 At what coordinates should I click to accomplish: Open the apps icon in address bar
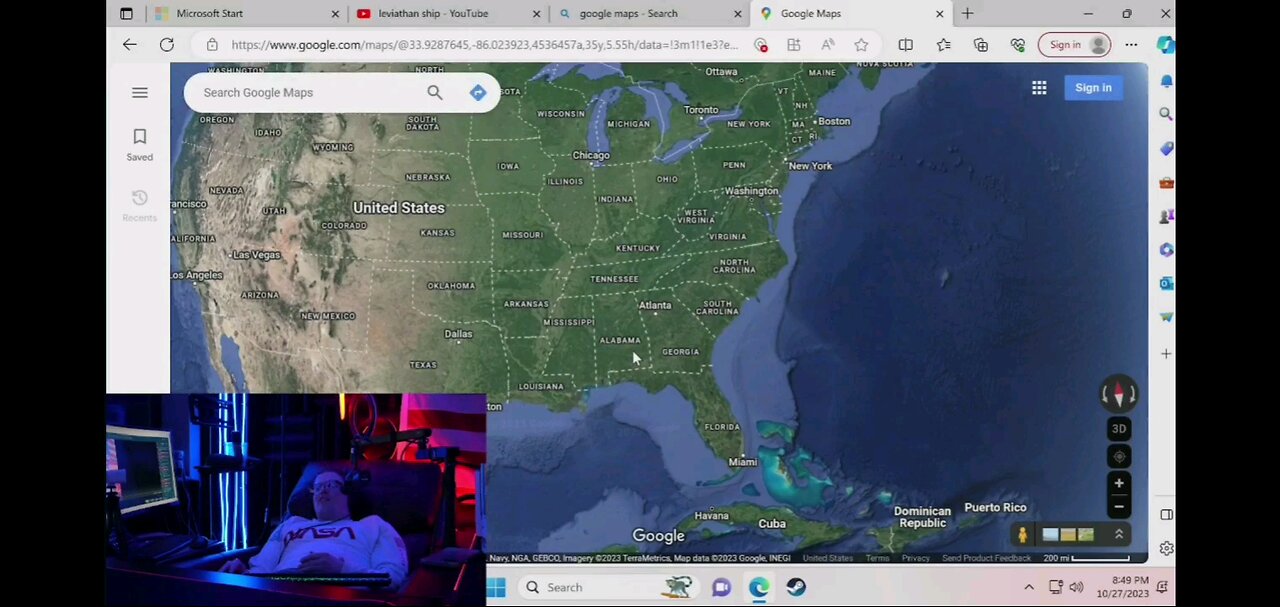point(794,45)
